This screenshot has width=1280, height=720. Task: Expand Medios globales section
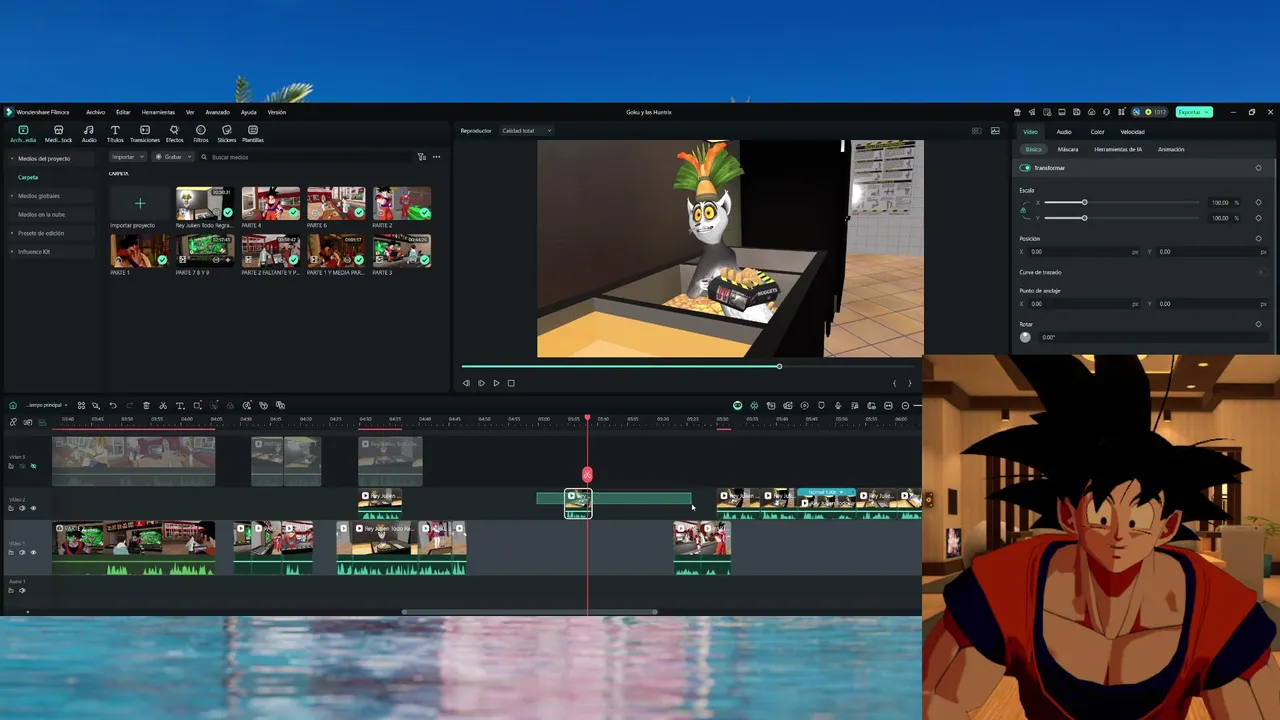pos(11,196)
